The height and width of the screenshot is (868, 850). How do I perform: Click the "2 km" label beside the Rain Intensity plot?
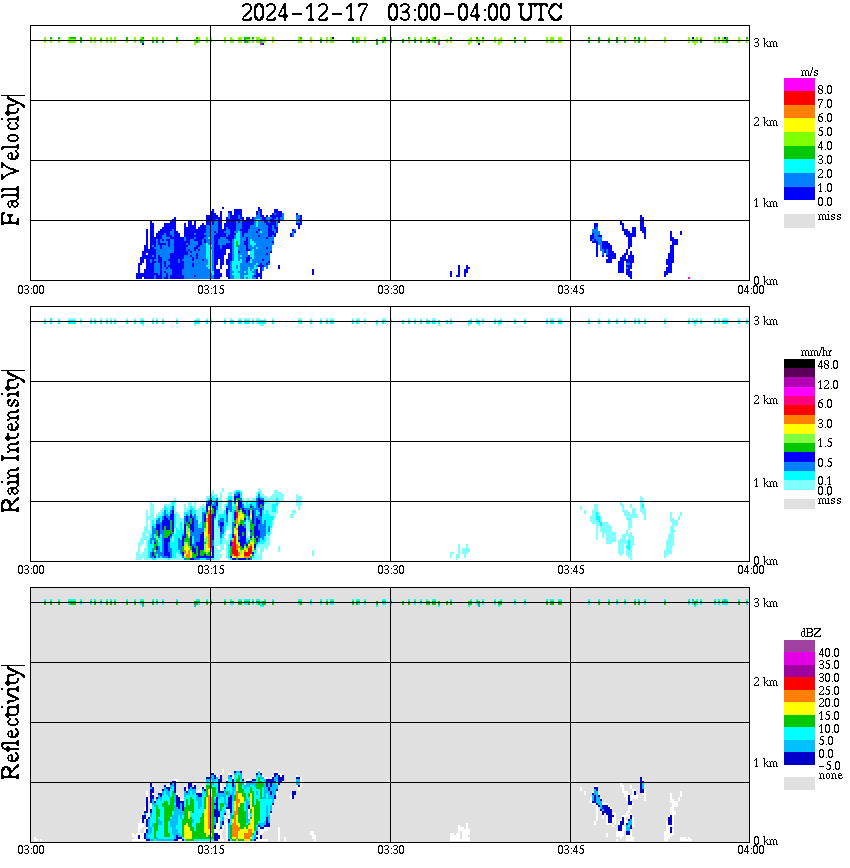point(765,400)
